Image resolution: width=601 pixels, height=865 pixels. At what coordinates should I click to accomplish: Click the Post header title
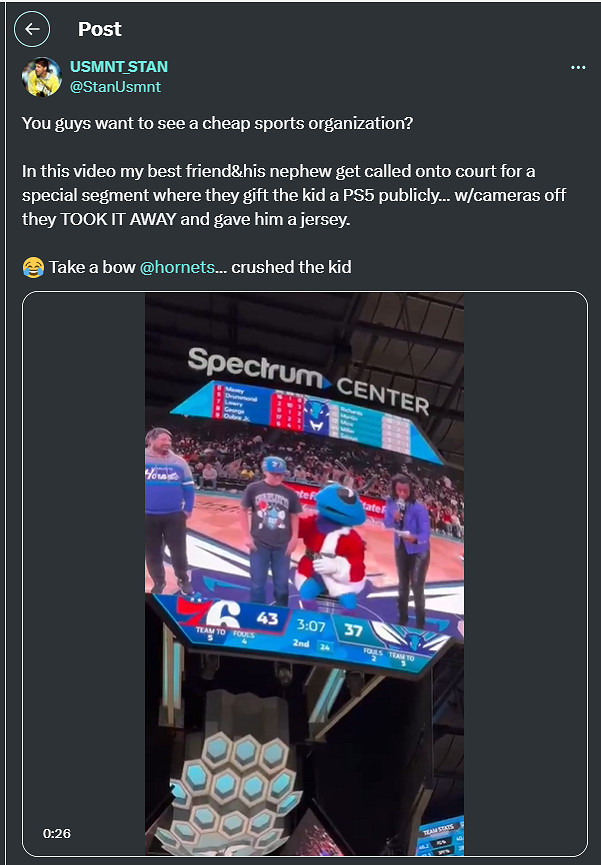tap(99, 29)
